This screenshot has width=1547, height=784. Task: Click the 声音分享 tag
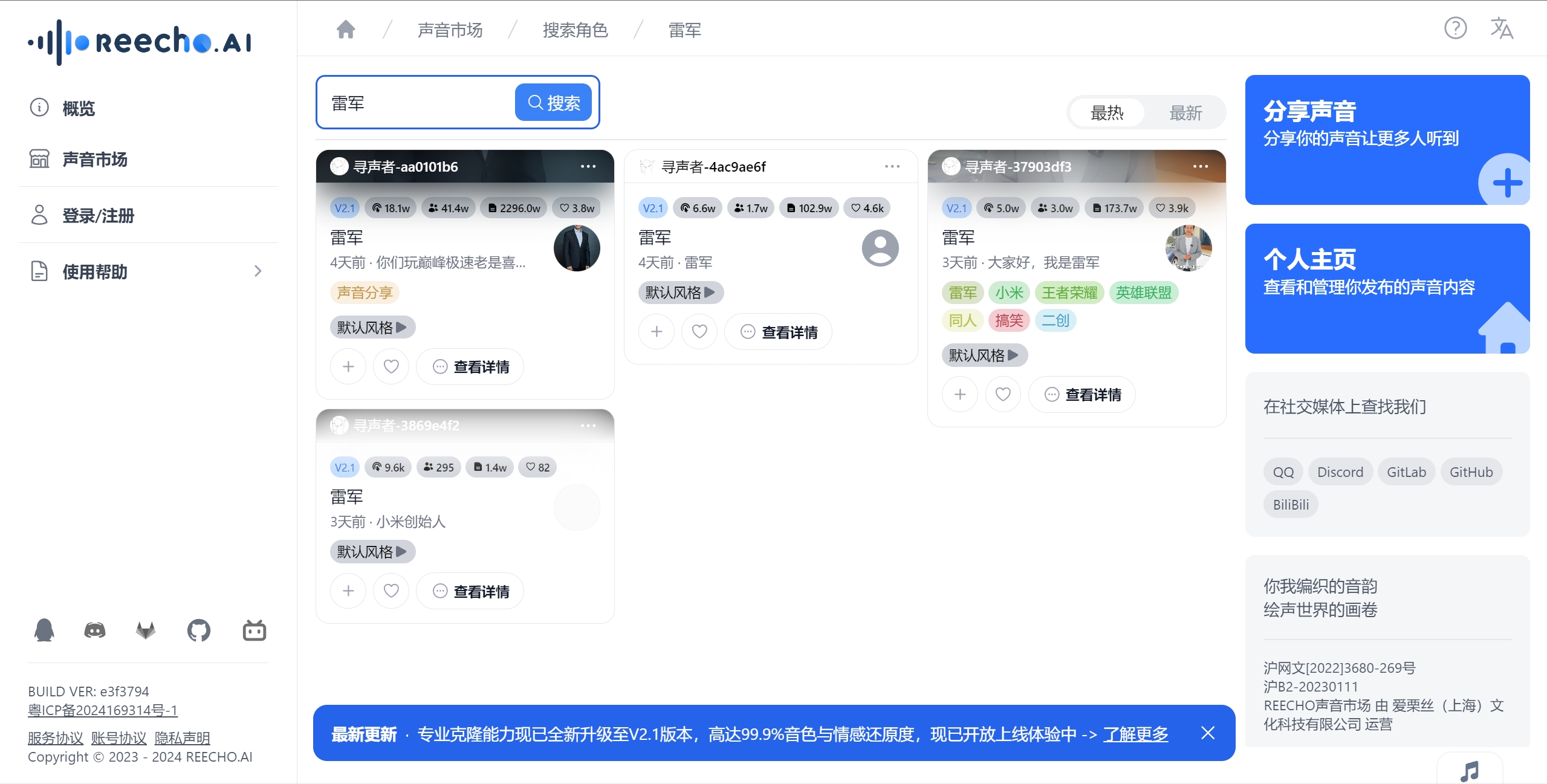[x=365, y=293]
